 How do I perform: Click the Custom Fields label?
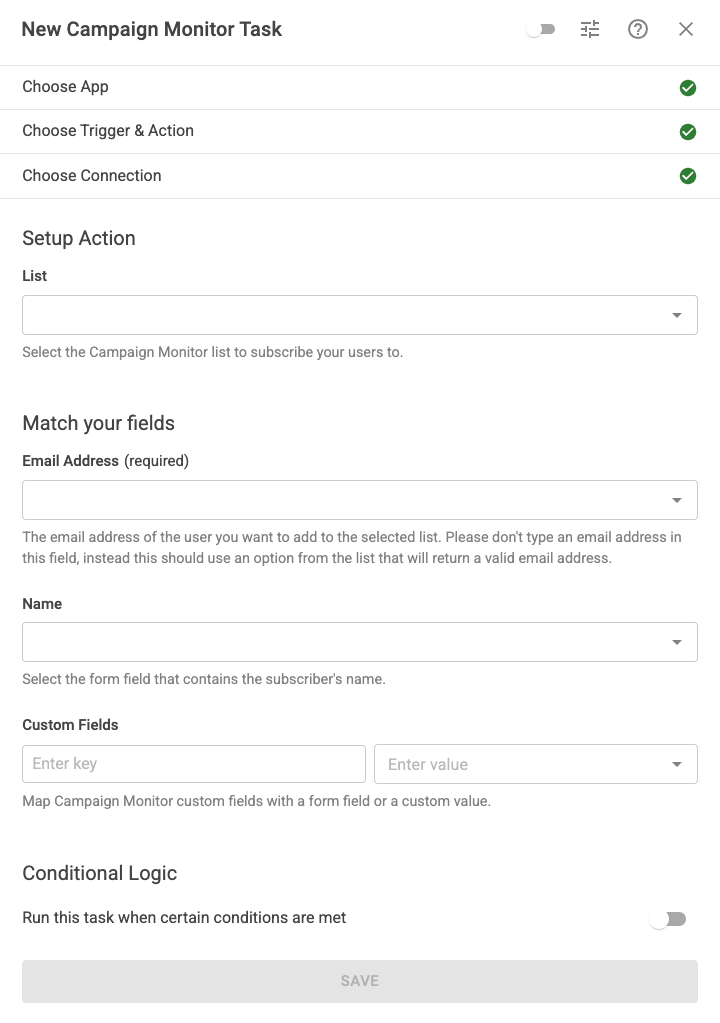tap(70, 725)
